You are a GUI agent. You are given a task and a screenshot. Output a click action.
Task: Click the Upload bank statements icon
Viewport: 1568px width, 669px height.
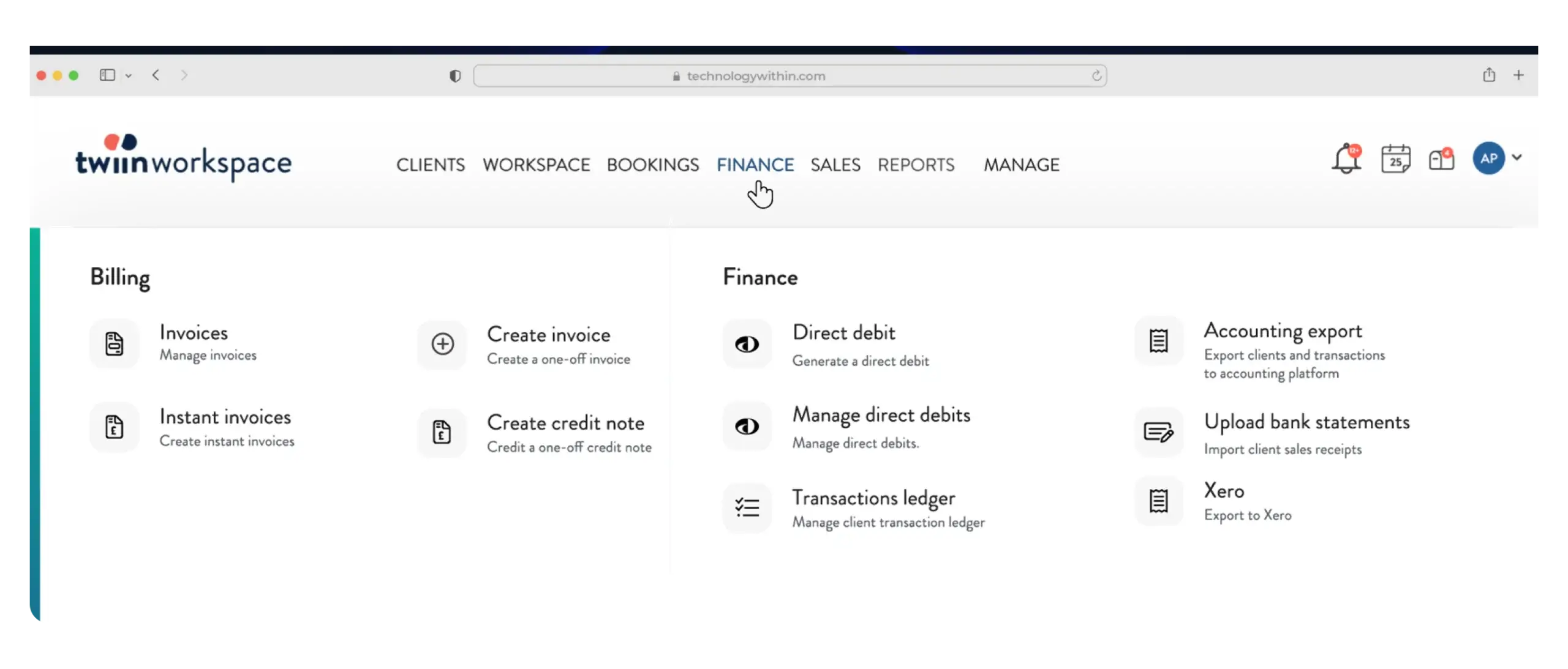click(1158, 433)
